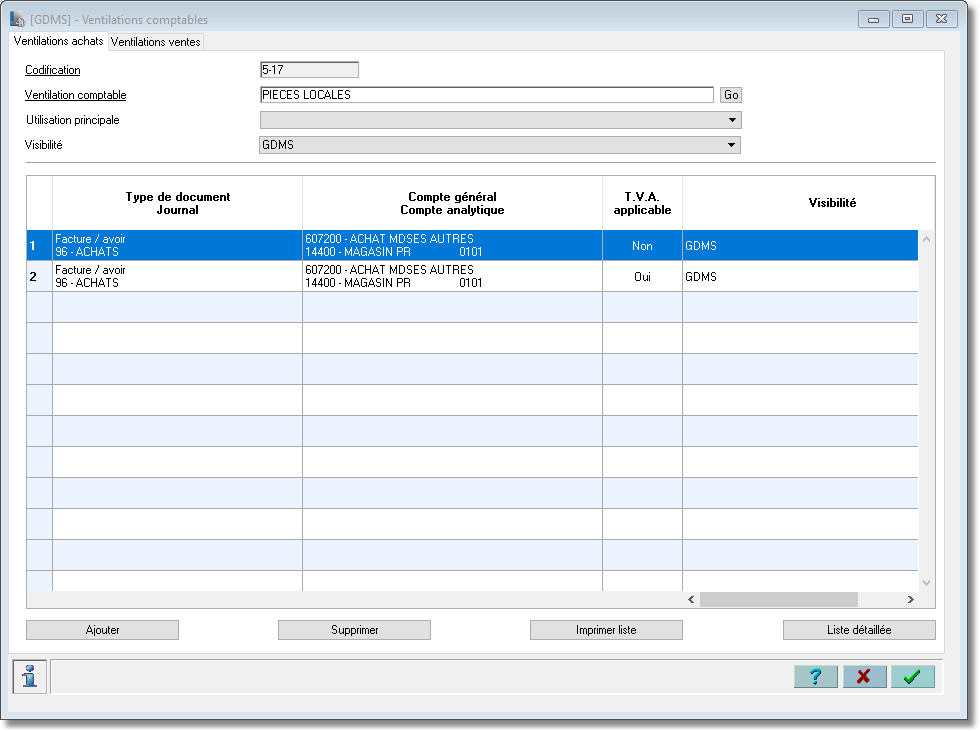This screenshot has width=980, height=732.
Task: Click row 2 Facture / avoir cell
Action: [178, 276]
